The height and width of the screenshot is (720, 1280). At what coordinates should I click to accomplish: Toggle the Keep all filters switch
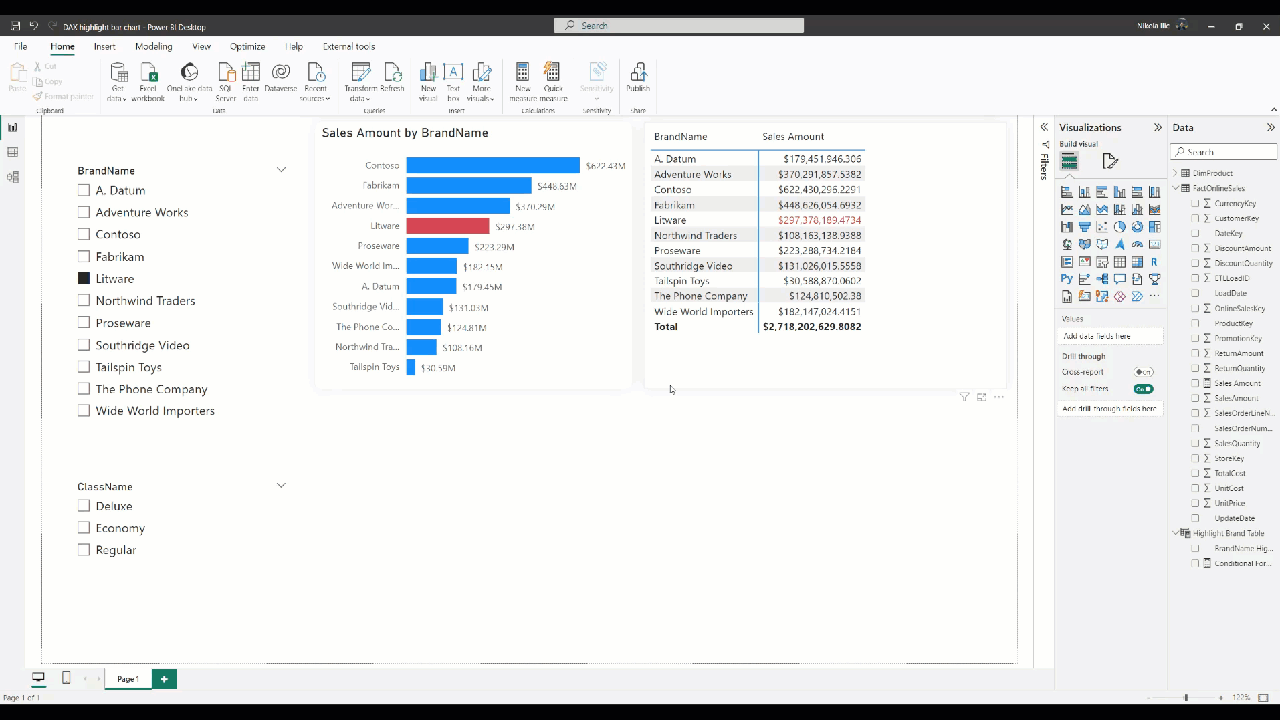[x=1143, y=389]
